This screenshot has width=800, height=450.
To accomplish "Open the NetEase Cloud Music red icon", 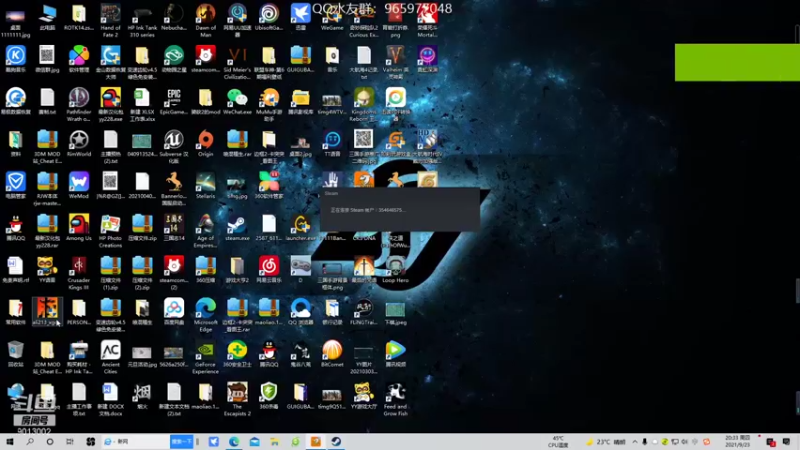I will pos(269,270).
